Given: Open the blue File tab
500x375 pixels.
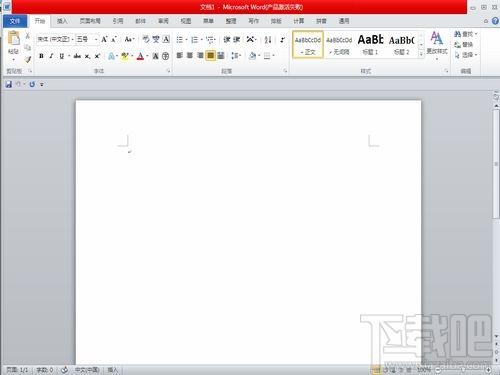Looking at the screenshot, I should click(15, 21).
